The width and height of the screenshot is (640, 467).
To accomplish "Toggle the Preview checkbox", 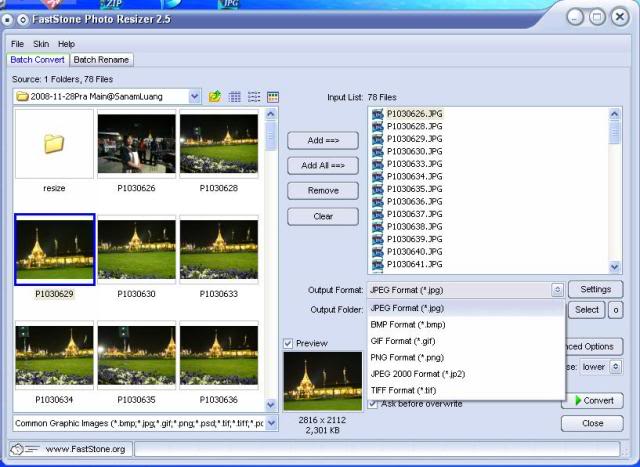I will coord(288,343).
